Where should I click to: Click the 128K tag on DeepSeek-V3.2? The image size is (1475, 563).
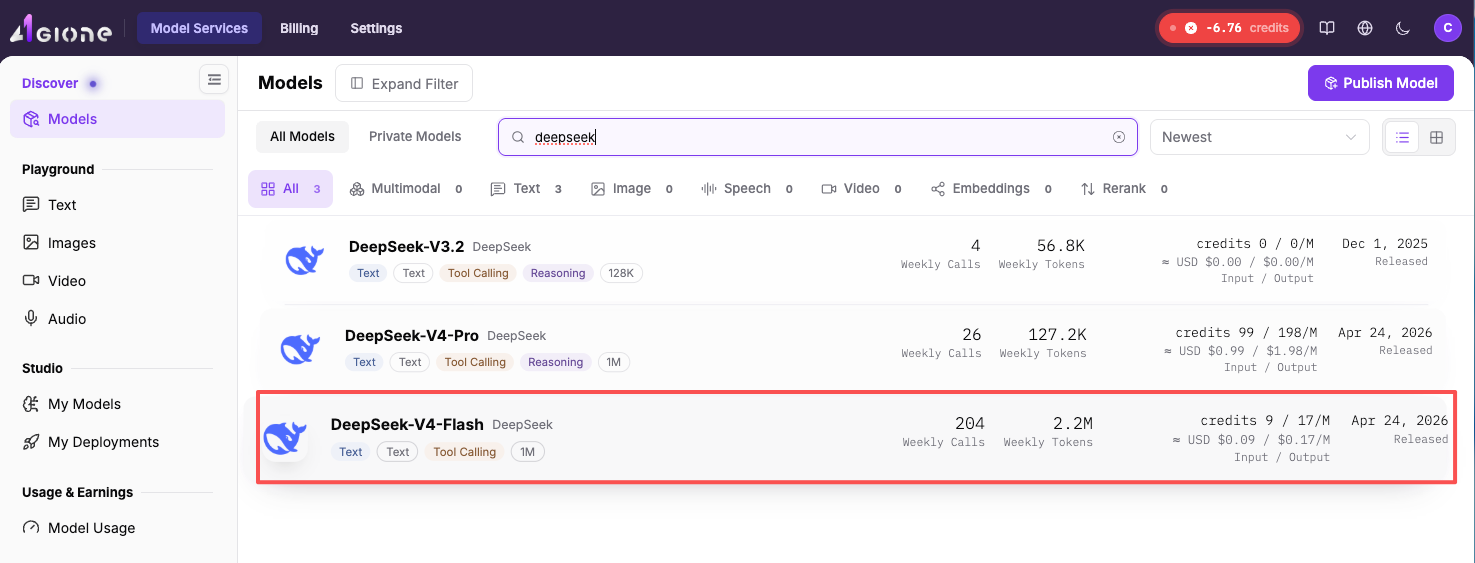pyautogui.click(x=621, y=273)
